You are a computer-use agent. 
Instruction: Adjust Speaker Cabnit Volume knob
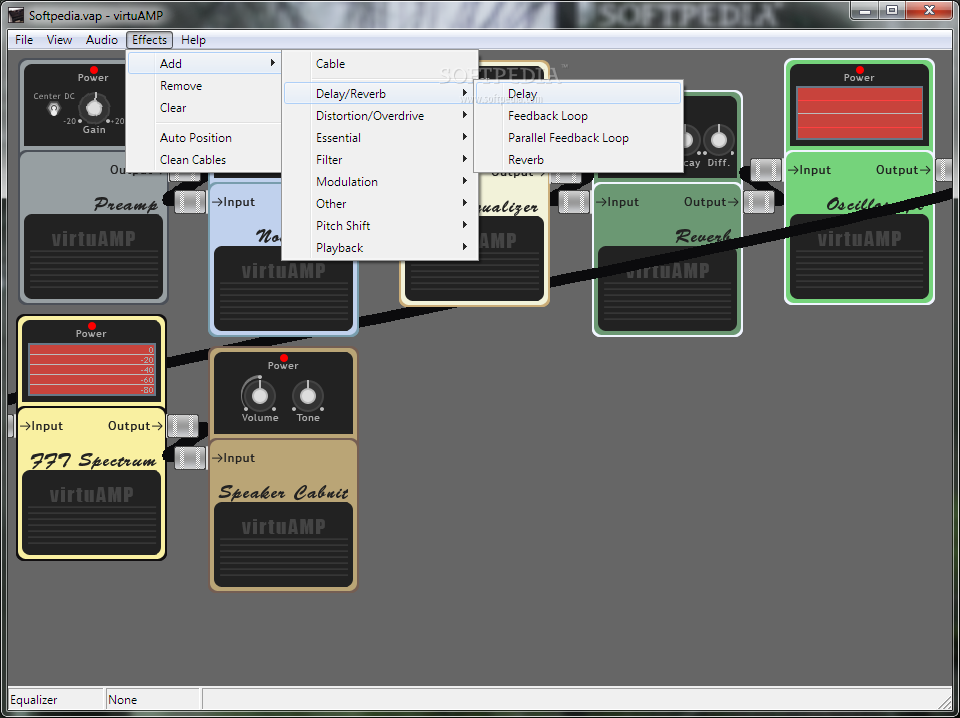coord(260,395)
